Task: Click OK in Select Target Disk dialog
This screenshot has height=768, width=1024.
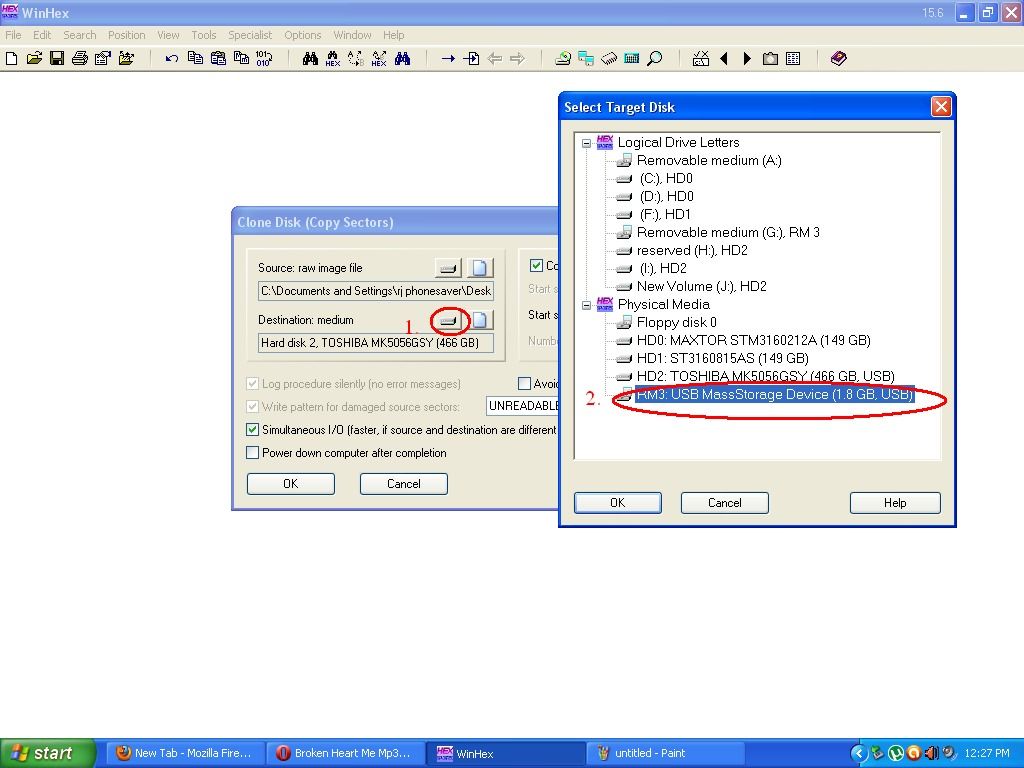Action: point(618,503)
